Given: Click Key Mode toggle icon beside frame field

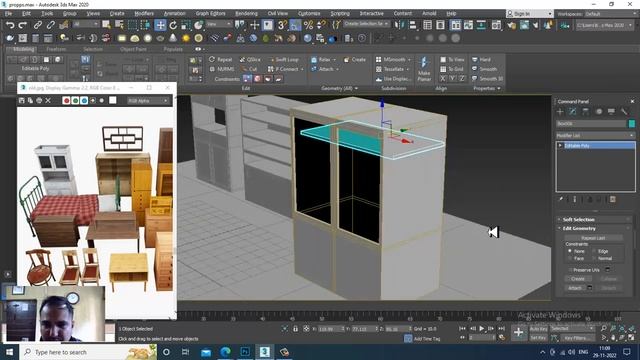Looking at the screenshot, I should [x=462, y=338].
